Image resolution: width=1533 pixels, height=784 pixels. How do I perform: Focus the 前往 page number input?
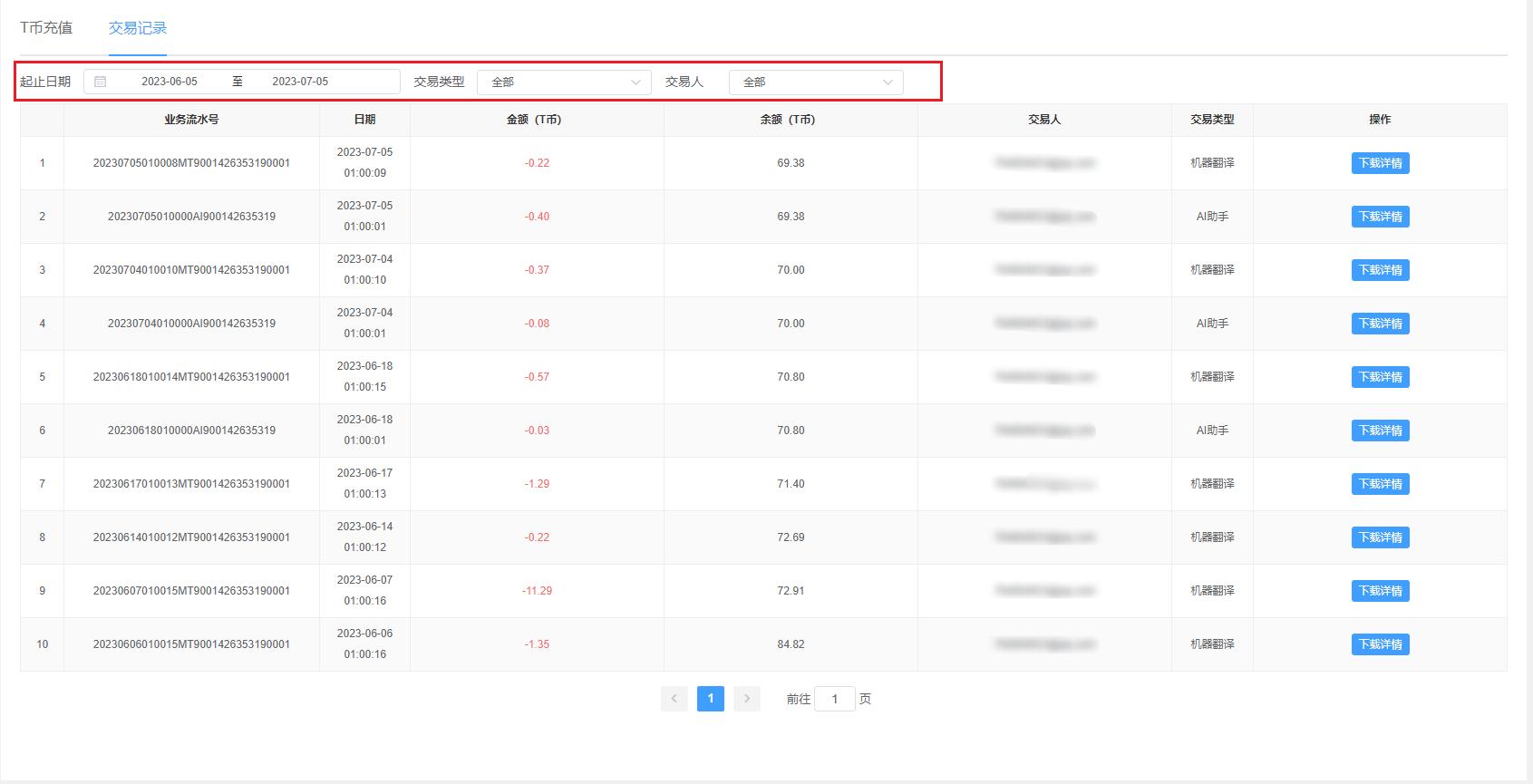(835, 699)
